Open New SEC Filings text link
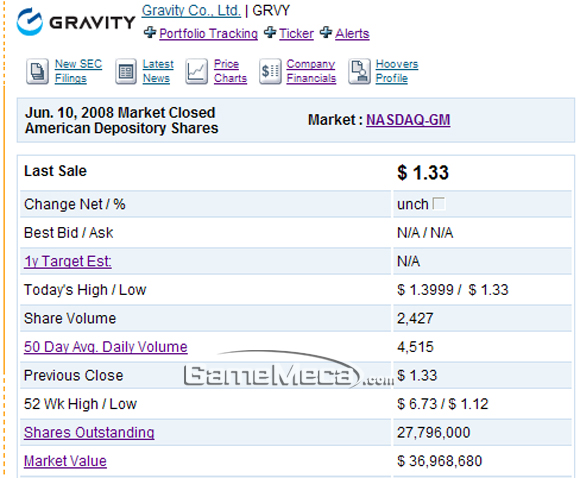580x478 pixels. tap(78, 71)
